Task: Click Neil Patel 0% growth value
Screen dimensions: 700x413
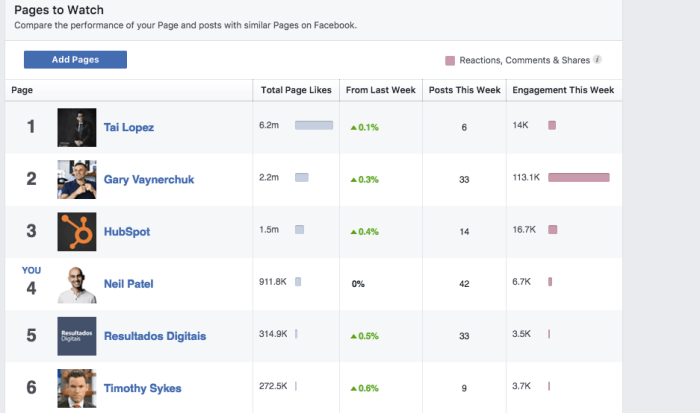Action: tap(358, 284)
